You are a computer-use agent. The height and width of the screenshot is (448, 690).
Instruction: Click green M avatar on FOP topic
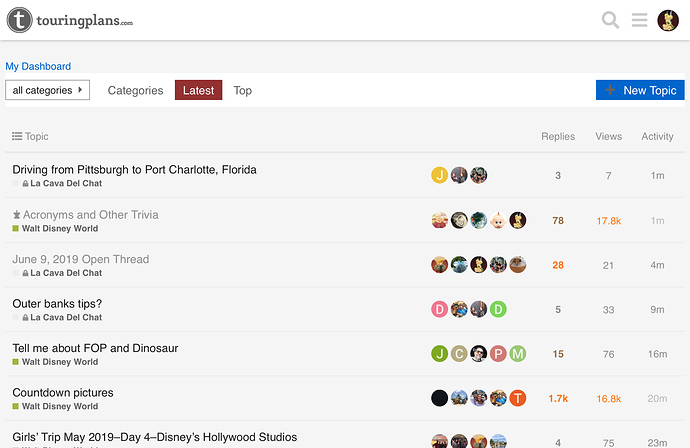pyautogui.click(x=518, y=354)
